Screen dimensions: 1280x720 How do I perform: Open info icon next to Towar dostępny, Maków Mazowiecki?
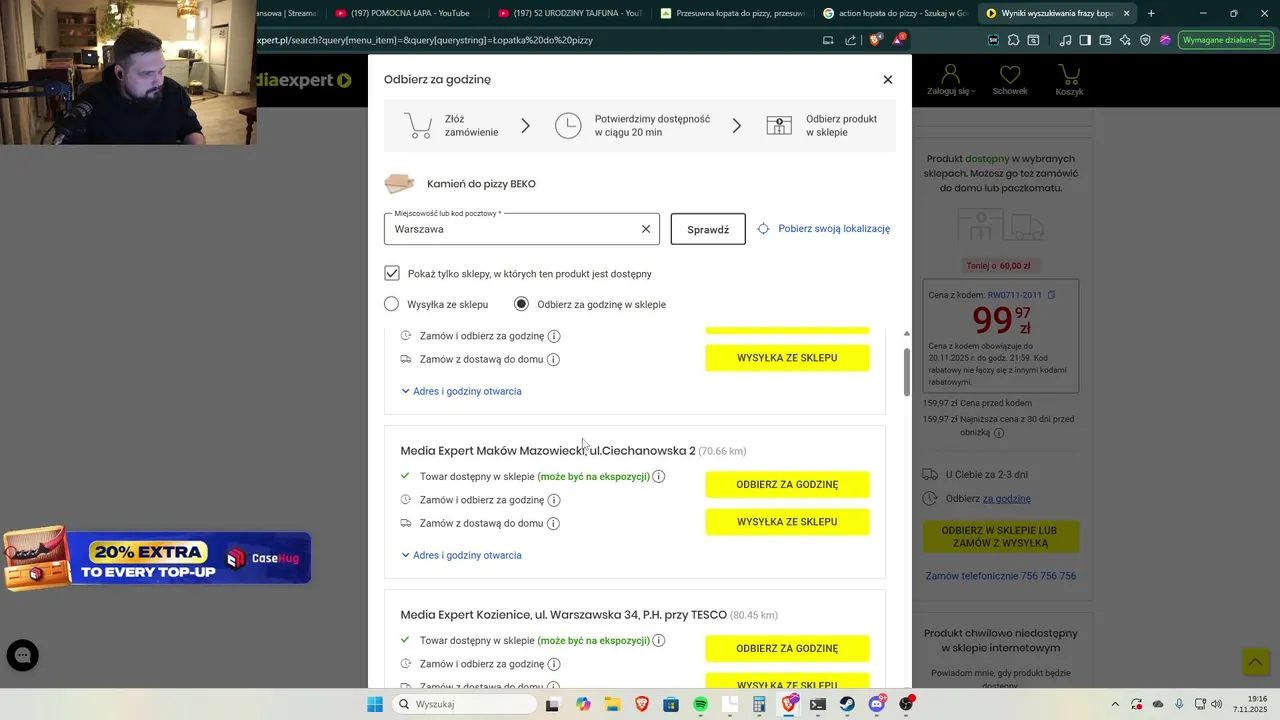point(658,476)
